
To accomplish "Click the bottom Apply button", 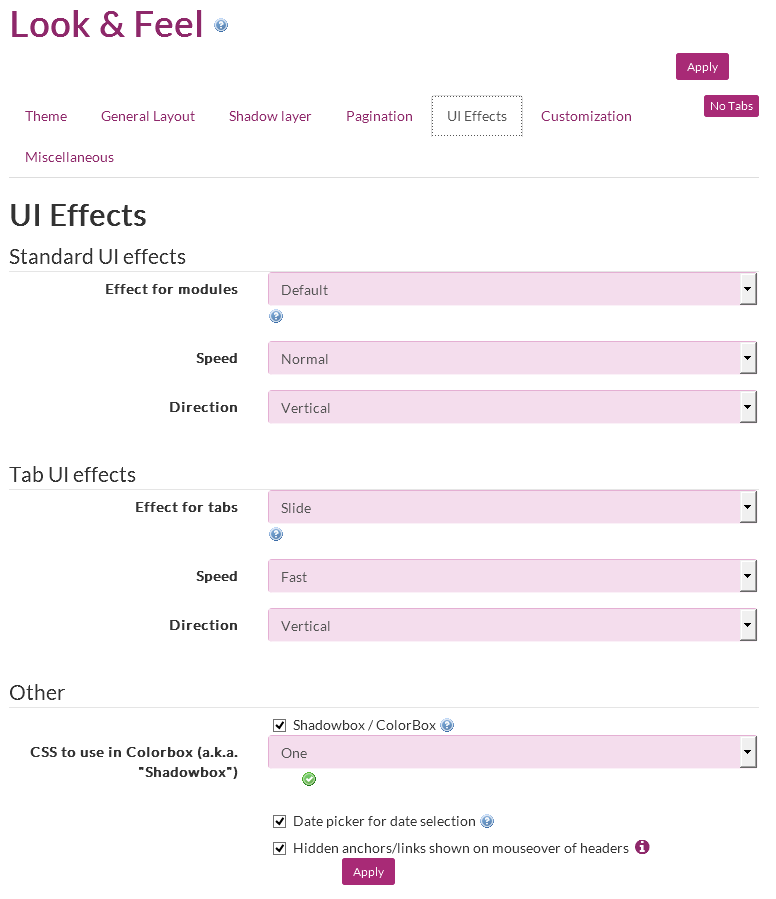I will [x=368, y=871].
